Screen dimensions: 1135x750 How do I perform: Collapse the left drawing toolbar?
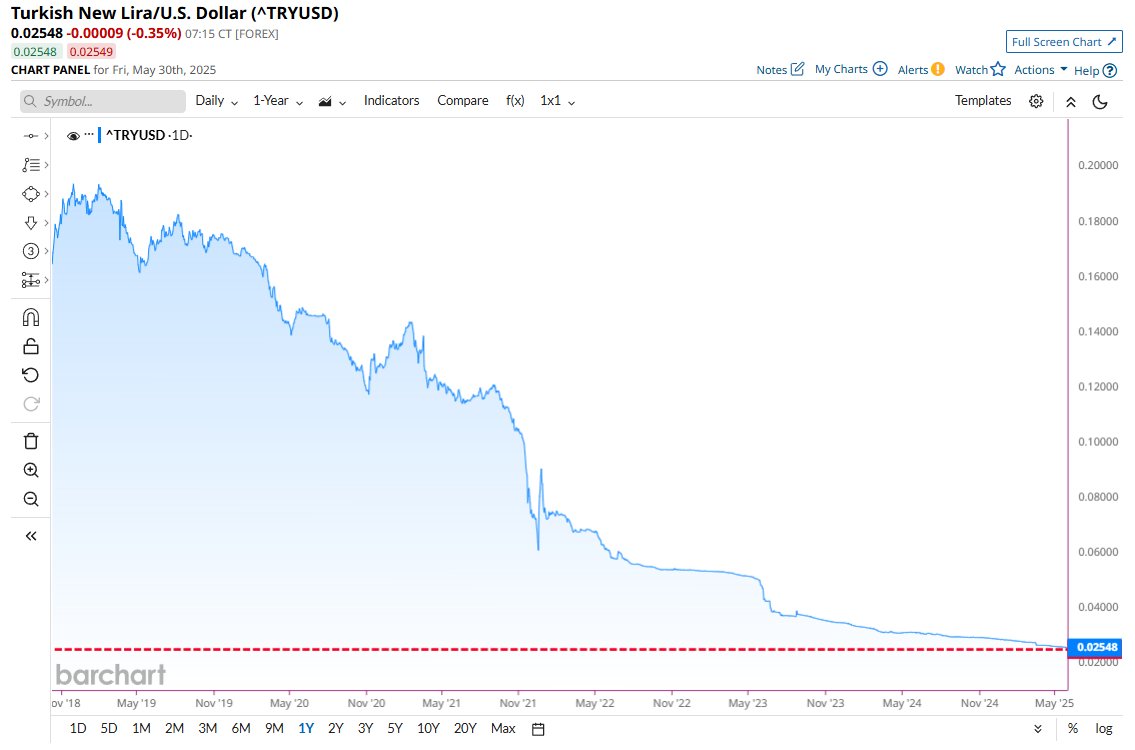pyautogui.click(x=30, y=536)
